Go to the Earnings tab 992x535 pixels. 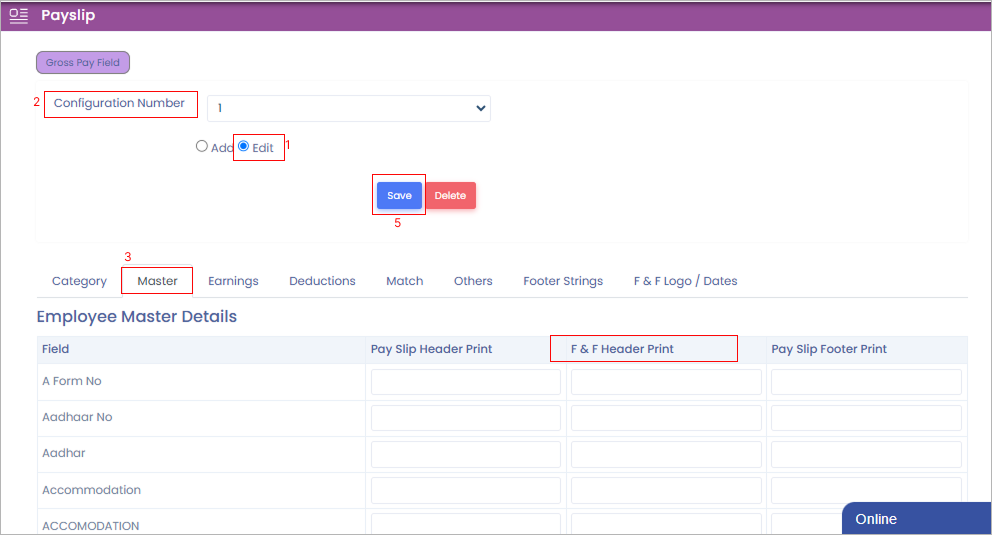pyautogui.click(x=233, y=281)
